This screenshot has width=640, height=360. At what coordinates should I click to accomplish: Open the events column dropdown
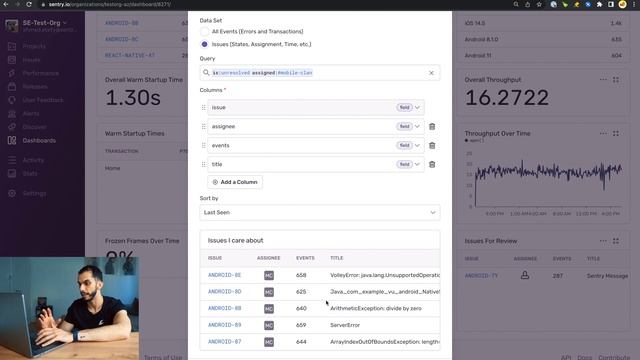417,145
